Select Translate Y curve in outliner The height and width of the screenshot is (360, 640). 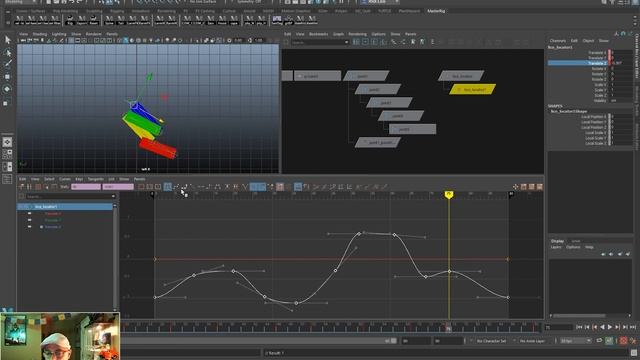53,220
